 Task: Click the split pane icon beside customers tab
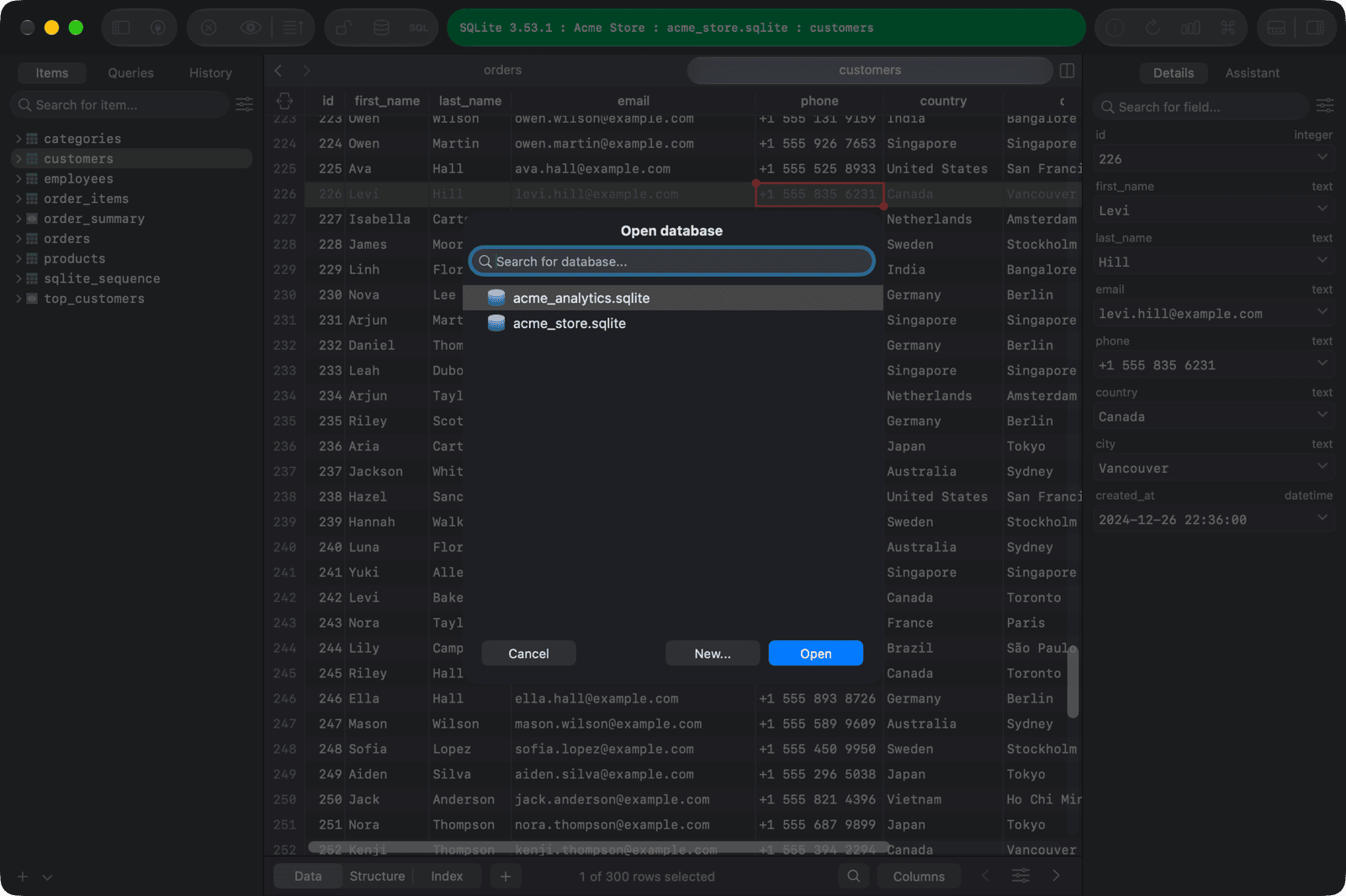[1067, 71]
